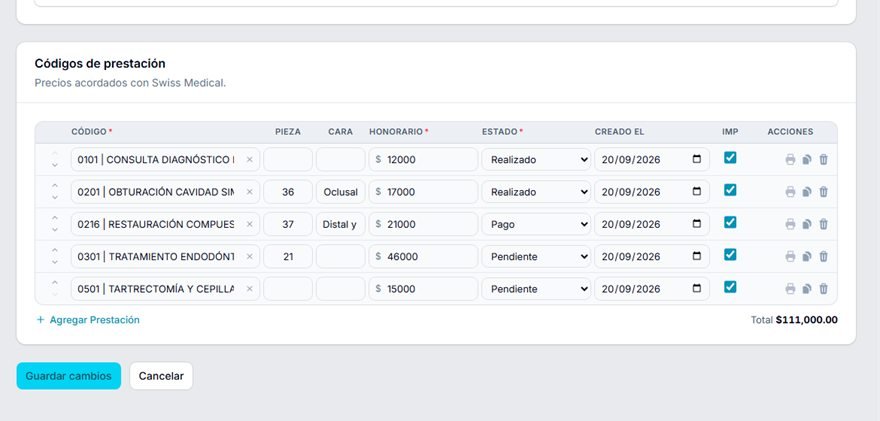This screenshot has width=880, height=421.
Task: Open calendar picker for 0101 row date
Action: (696, 159)
